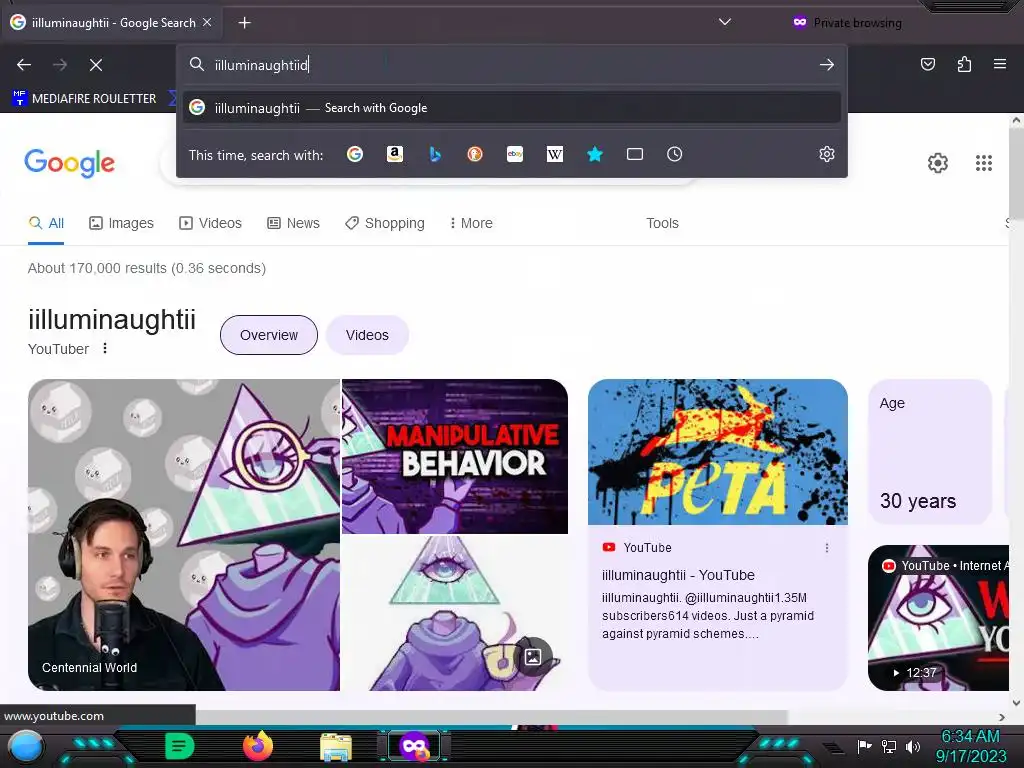
Task: Open Firefox from the taskbar
Action: (258, 746)
